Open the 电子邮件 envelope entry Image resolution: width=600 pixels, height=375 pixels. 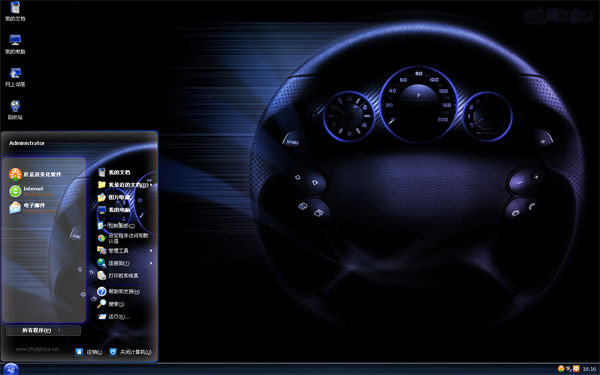[x=32, y=207]
